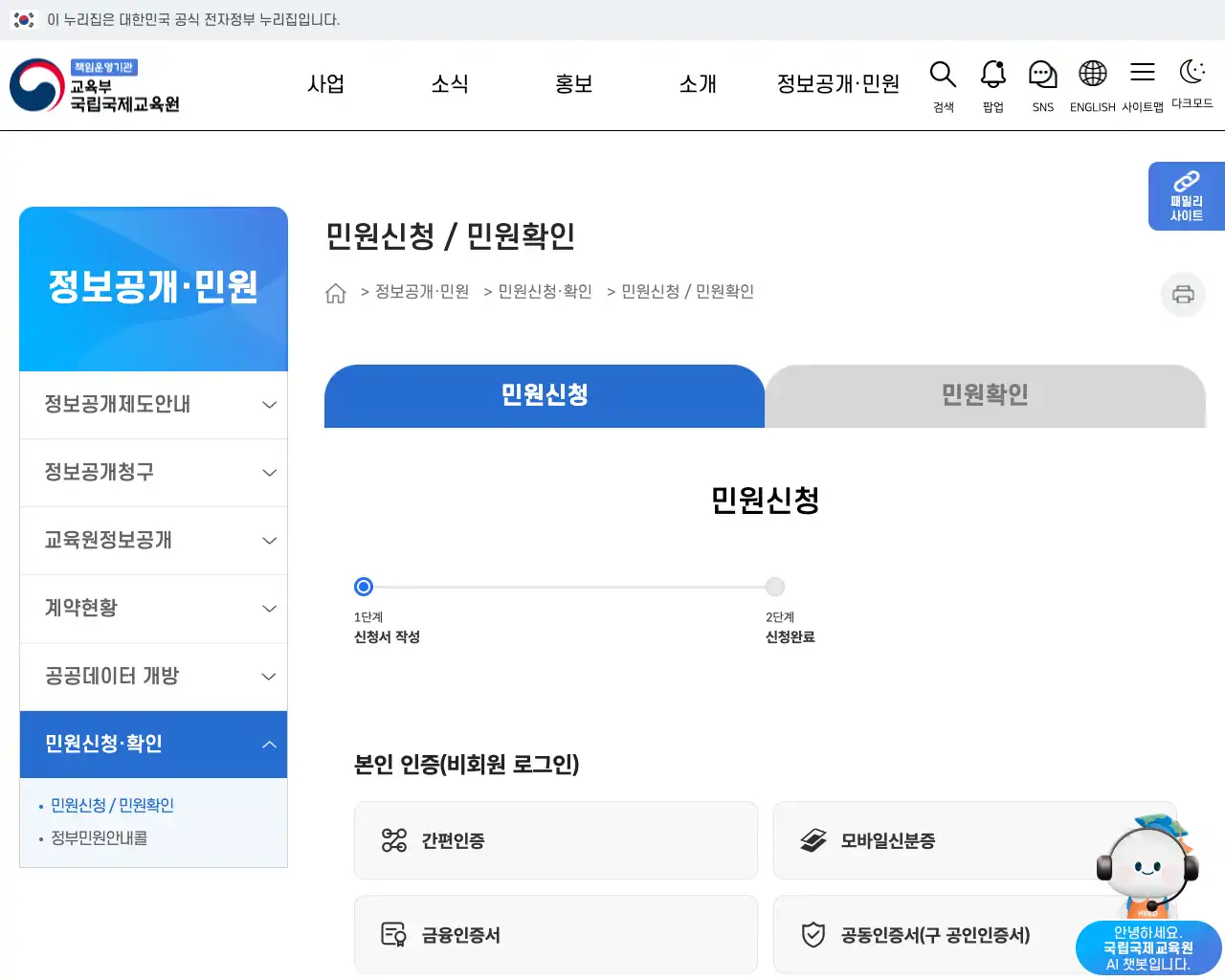
Task: Click breadcrumb 민원신청 / 민원확인
Action: tap(687, 292)
